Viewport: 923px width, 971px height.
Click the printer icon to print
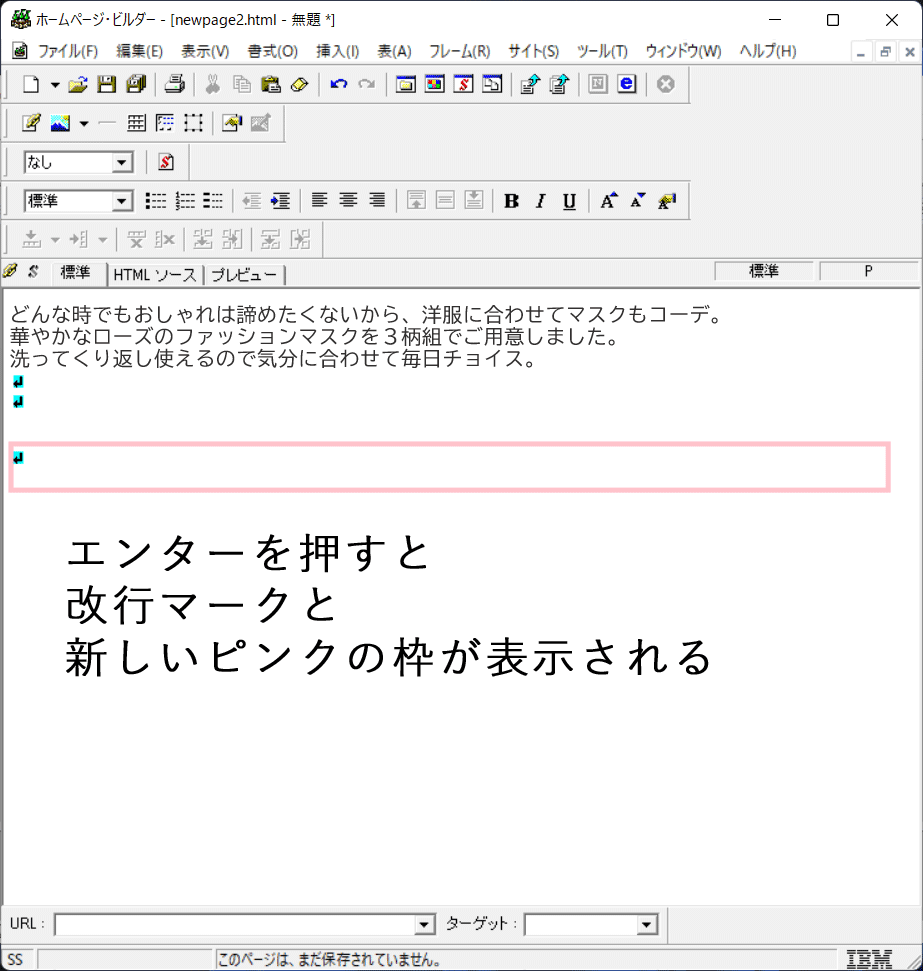point(175,85)
